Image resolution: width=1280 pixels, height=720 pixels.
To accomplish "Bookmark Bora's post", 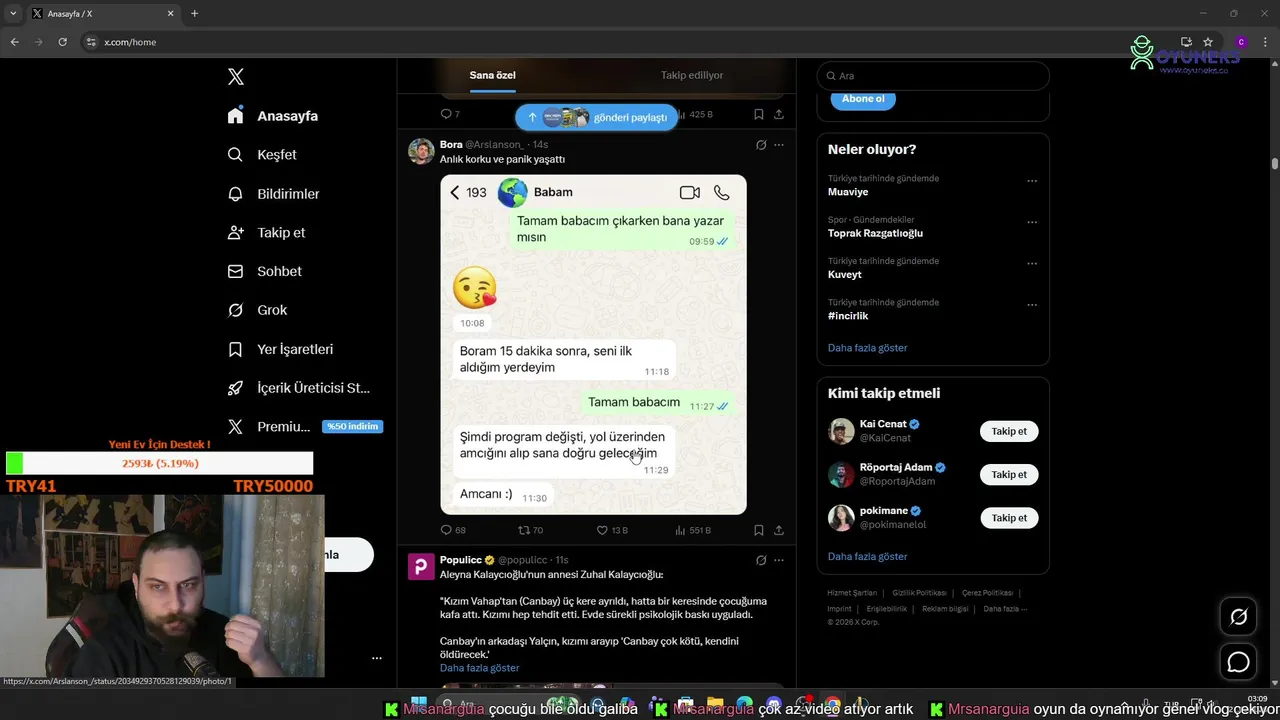I will click(759, 530).
